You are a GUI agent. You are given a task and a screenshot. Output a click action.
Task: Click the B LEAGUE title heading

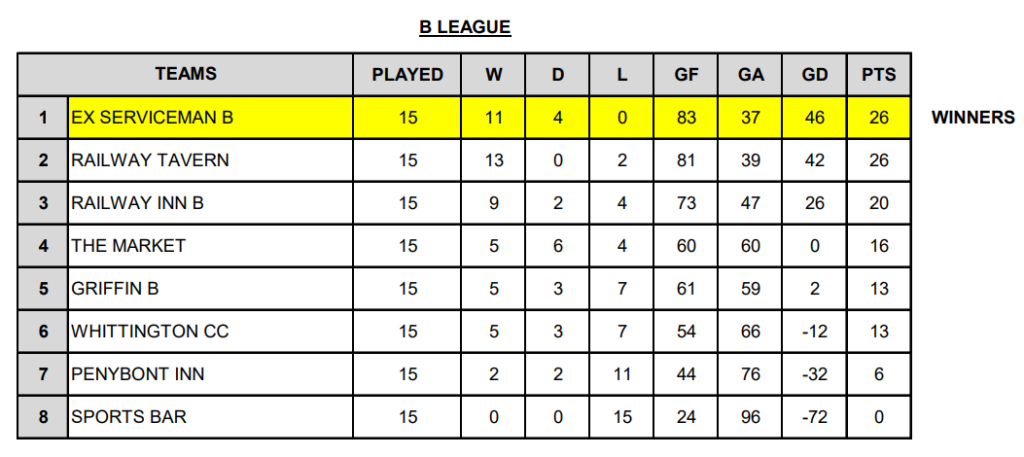coord(465,28)
